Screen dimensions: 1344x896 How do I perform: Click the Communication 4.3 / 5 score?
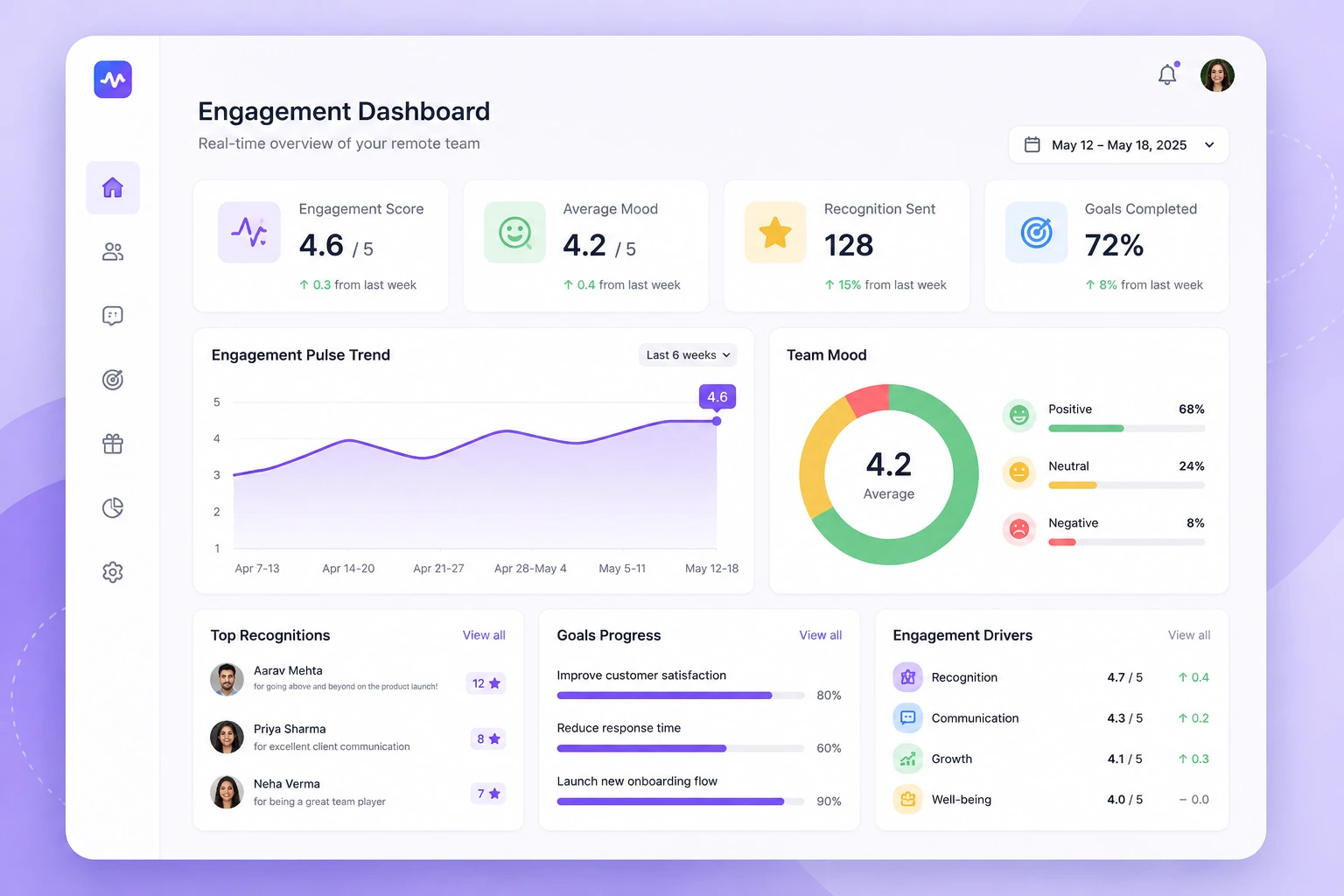(x=1124, y=717)
